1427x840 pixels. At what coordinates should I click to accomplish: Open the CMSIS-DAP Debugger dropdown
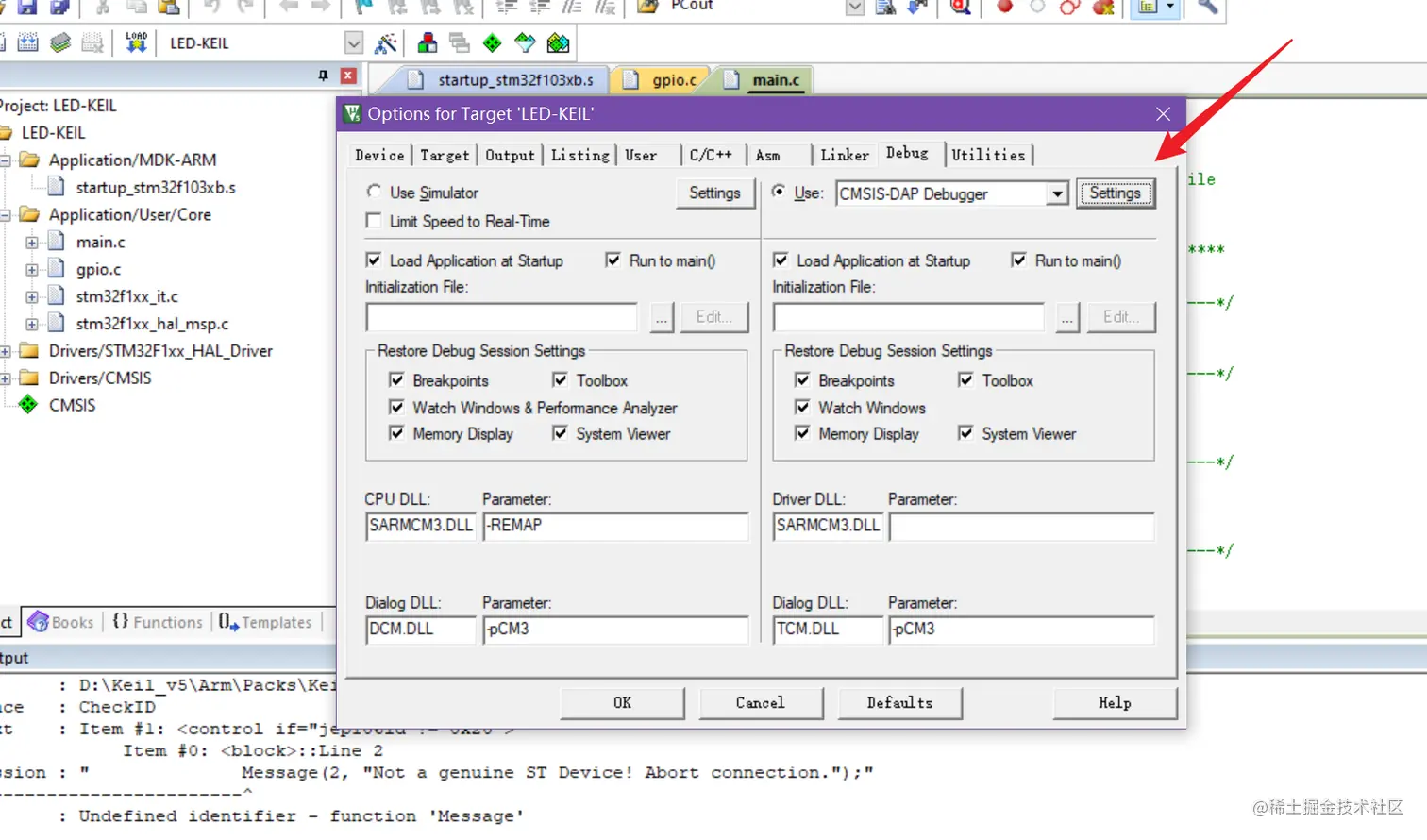1058,193
